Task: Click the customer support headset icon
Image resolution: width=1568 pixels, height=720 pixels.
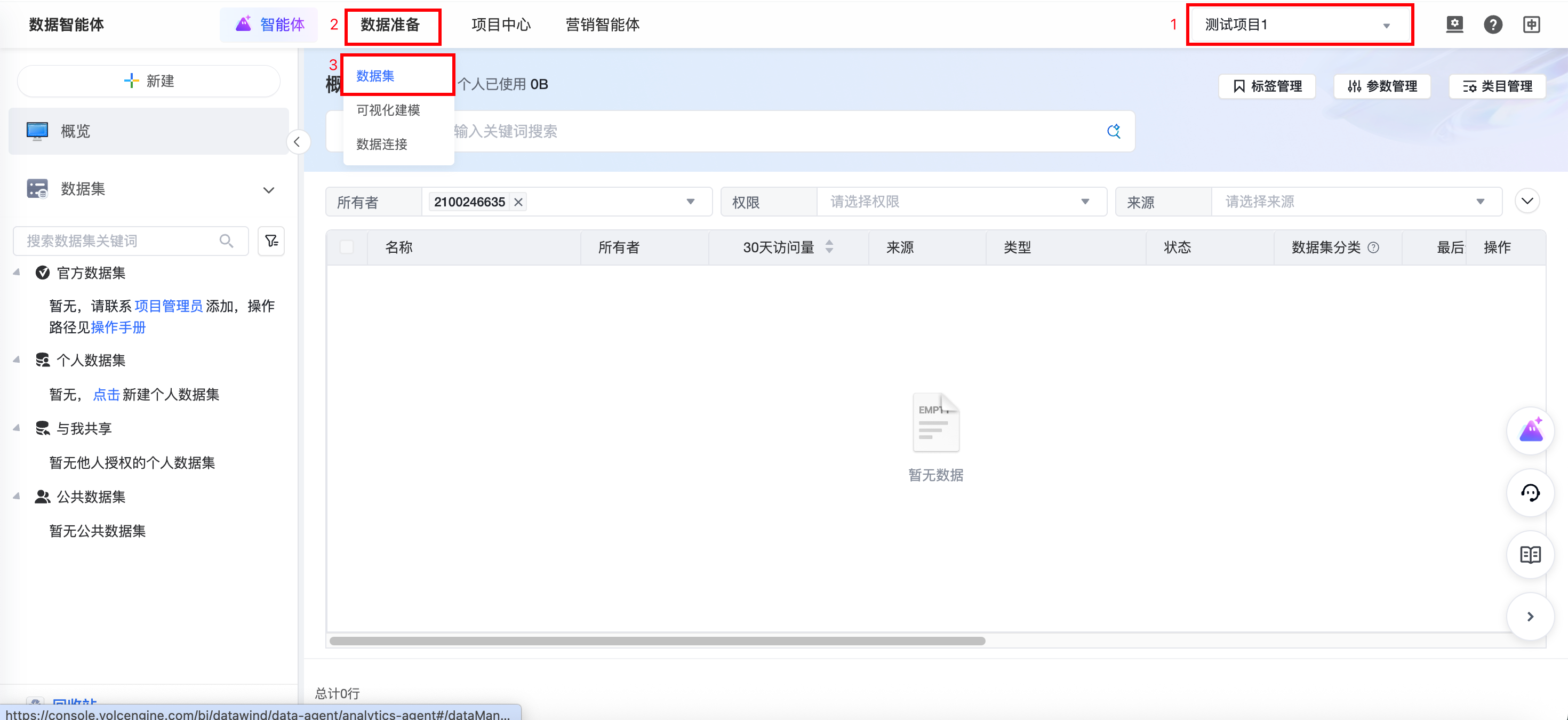Action: pos(1530,492)
